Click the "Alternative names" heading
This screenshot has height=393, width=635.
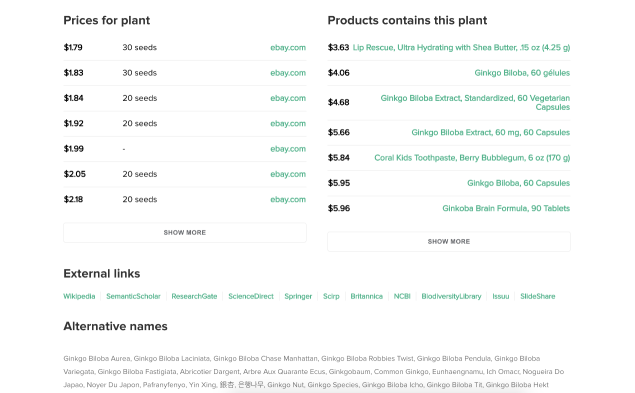tap(115, 326)
